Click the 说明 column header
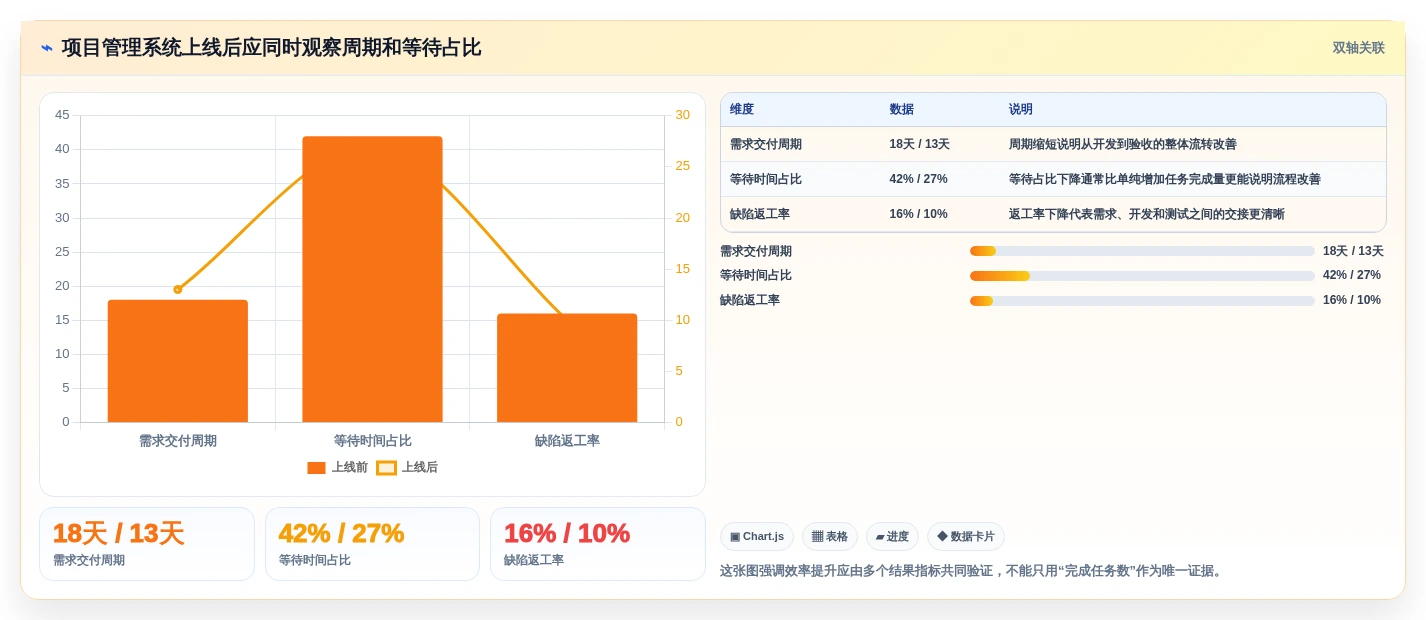1426x620 pixels. click(1021, 109)
